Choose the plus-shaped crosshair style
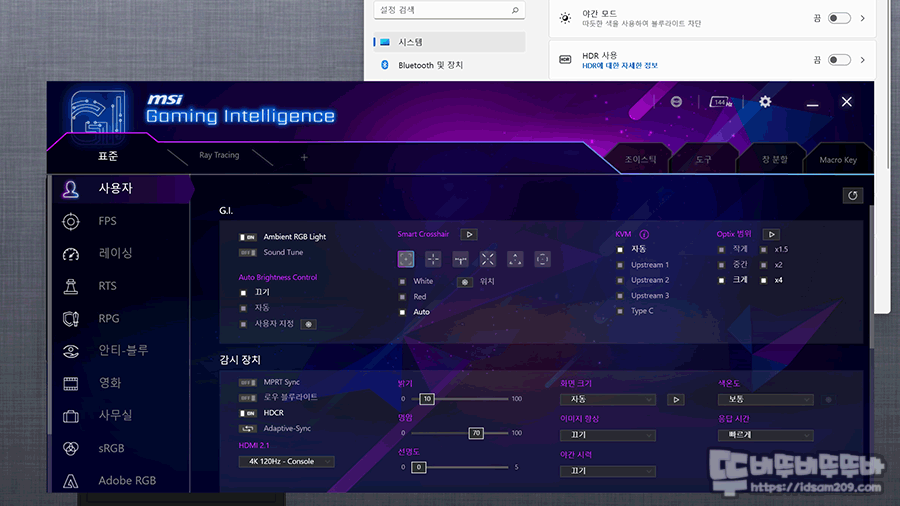This screenshot has height=506, width=900. pos(433,259)
